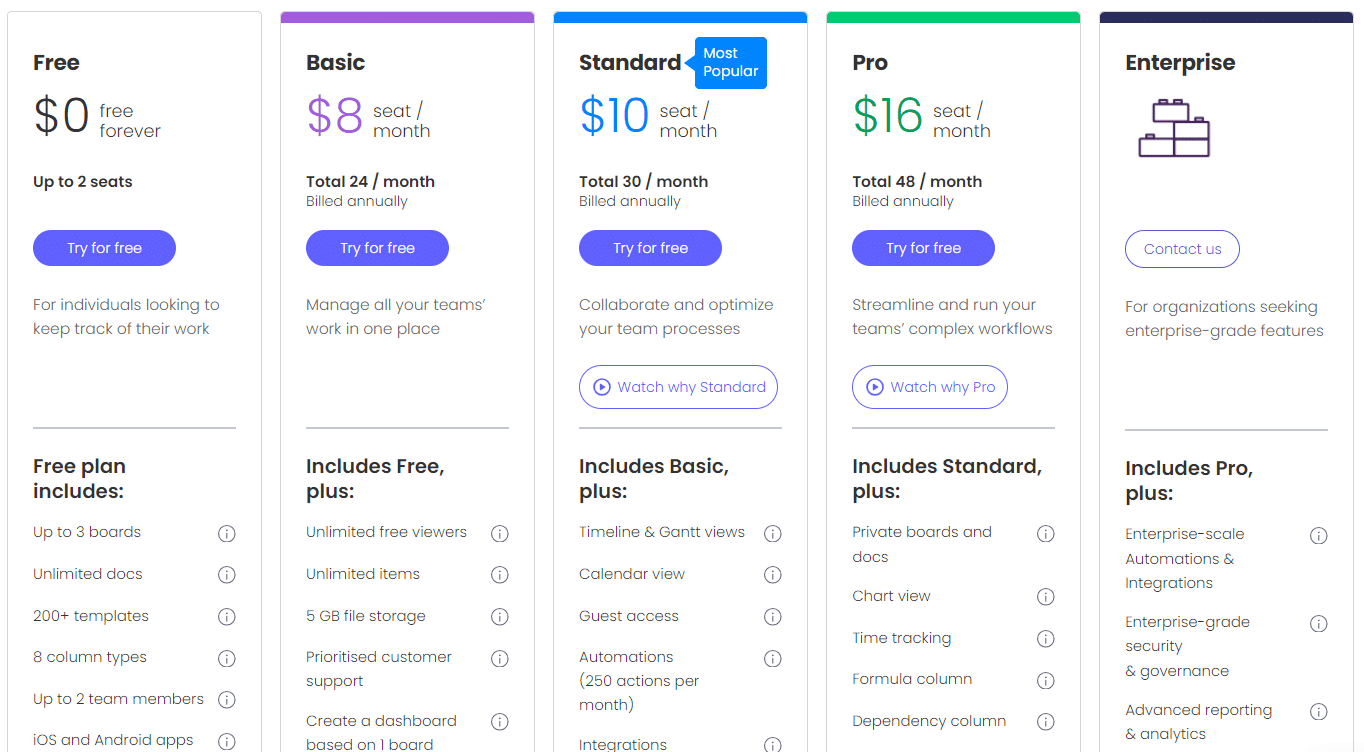This screenshot has height=752, width=1364.
Task: Click info icon next to Dependency column
Action: tap(1046, 722)
